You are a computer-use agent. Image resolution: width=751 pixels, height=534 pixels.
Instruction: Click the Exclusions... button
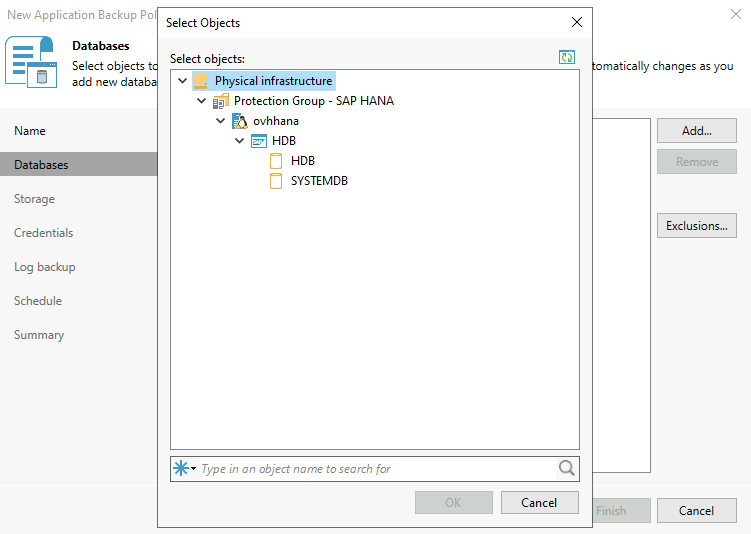[x=696, y=226]
